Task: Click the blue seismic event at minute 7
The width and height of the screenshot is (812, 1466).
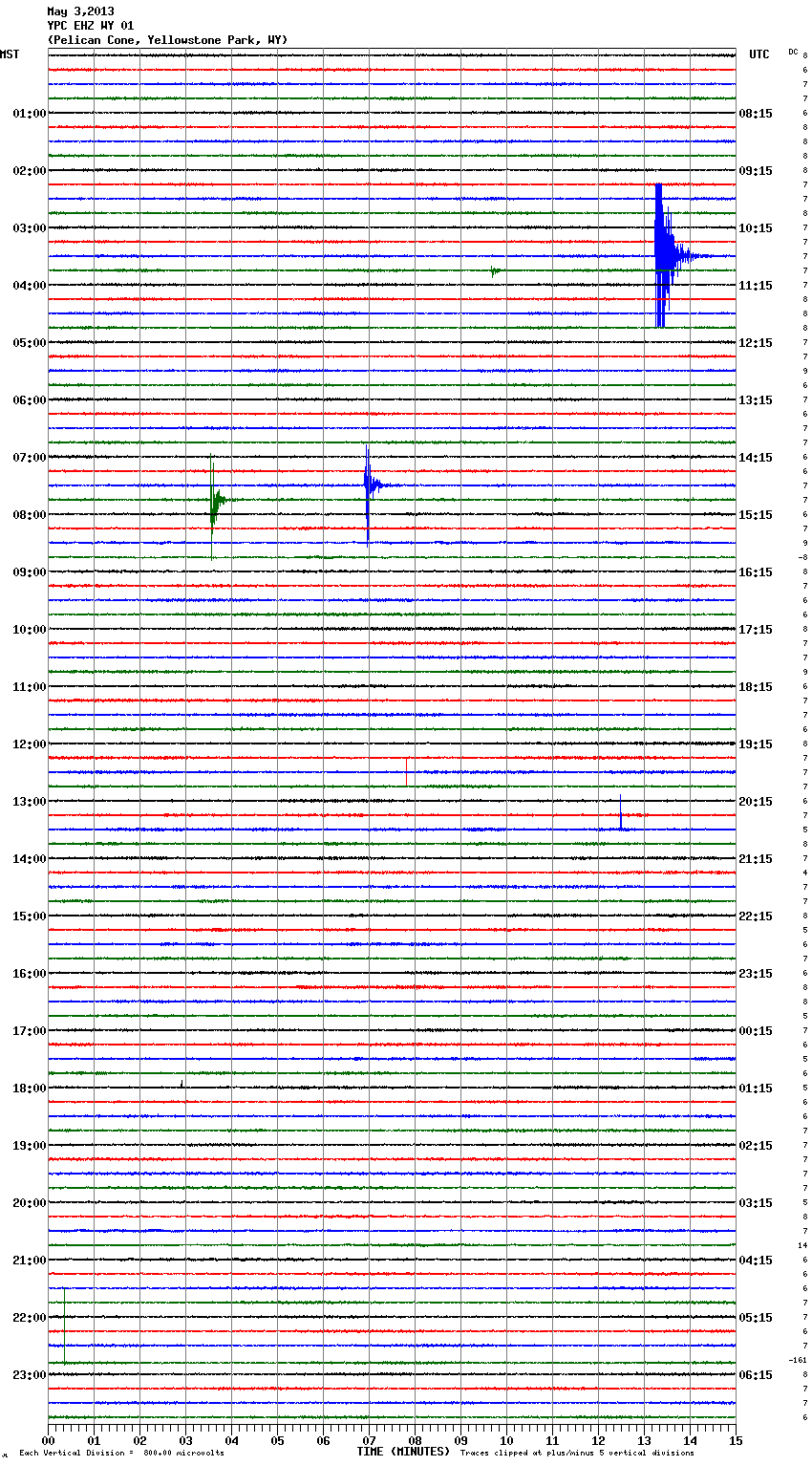Action: 370,485
